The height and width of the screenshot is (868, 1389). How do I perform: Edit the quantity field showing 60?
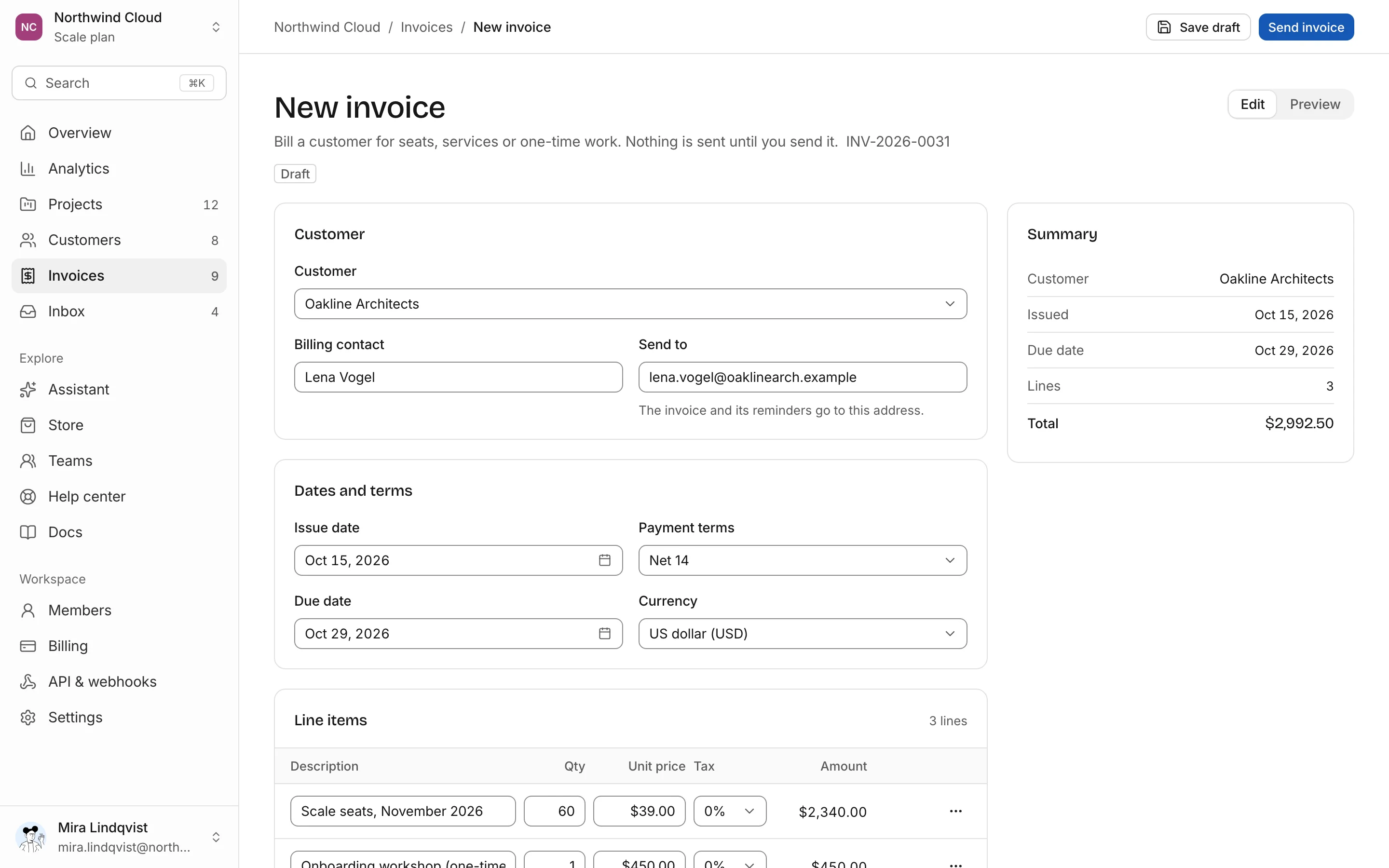click(554, 811)
